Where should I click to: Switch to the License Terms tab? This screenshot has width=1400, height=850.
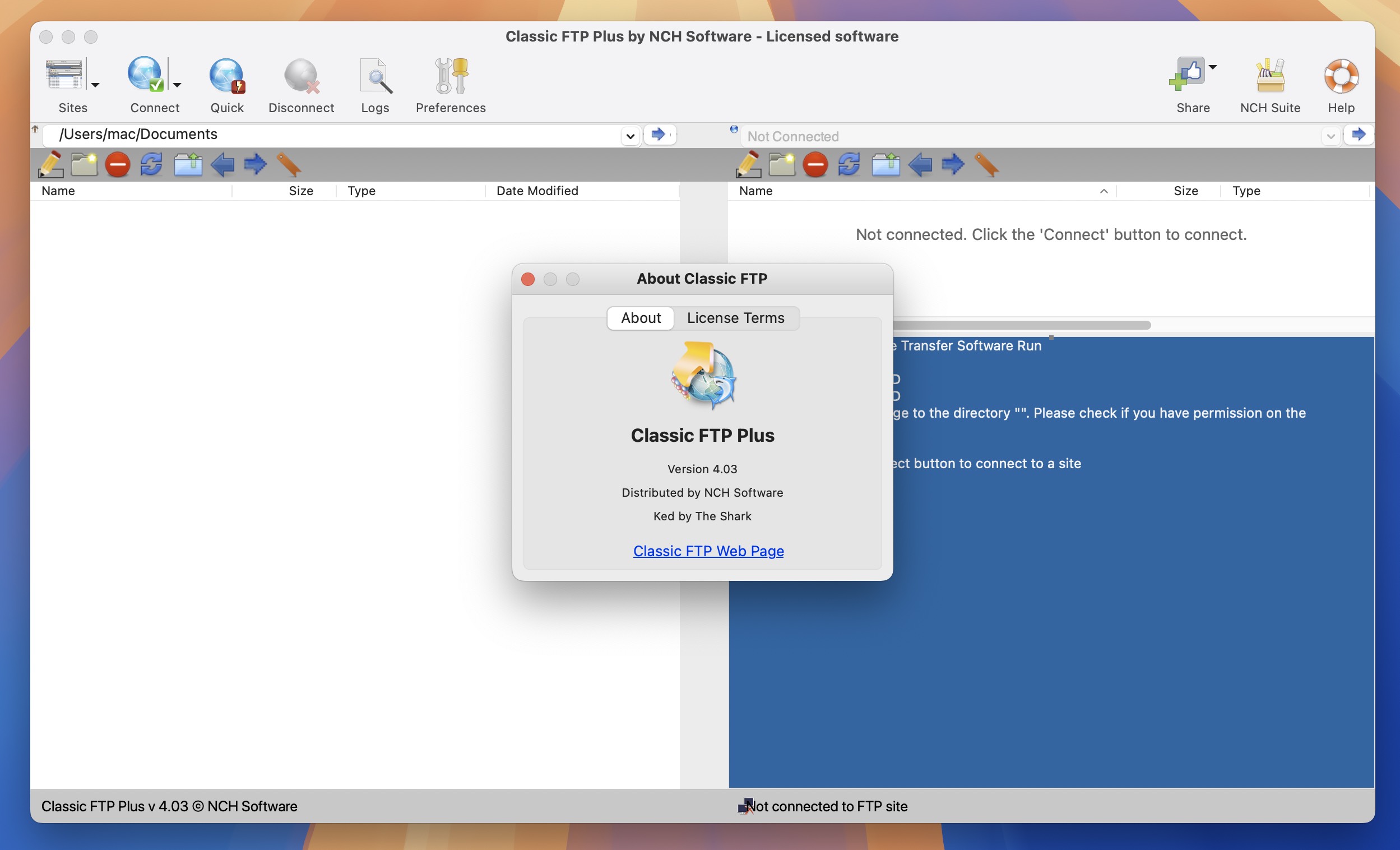[x=734, y=318]
